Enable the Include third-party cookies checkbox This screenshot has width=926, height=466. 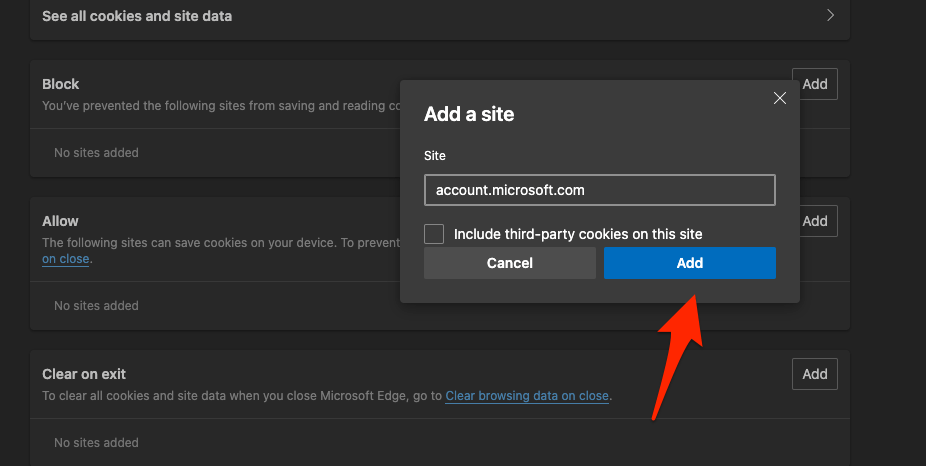tap(434, 234)
